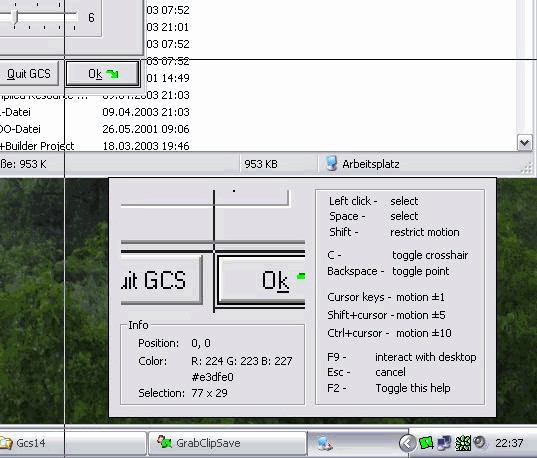
Task: Click the slider thumb set to 6
Action: (x=14, y=16)
